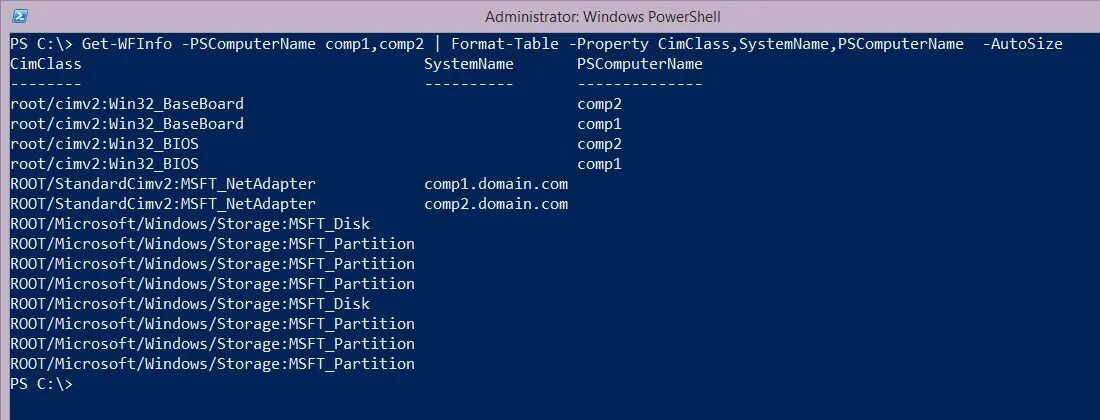The height and width of the screenshot is (420, 1100).
Task: Select the PSComputerName column header
Action: 640,65
